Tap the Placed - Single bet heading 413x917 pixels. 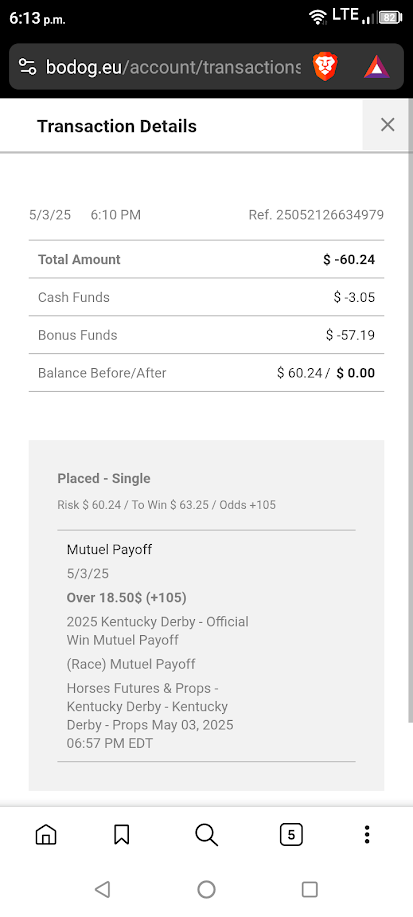(x=104, y=478)
